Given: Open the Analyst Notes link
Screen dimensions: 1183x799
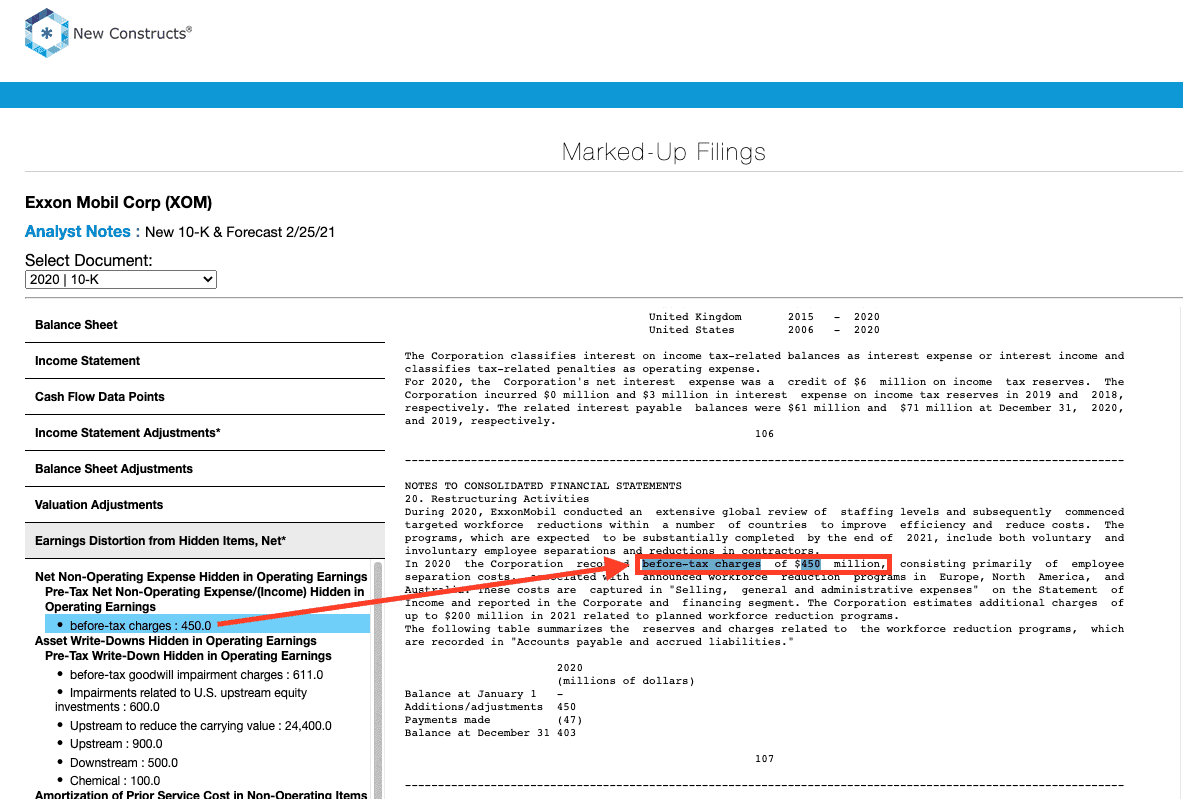Looking at the screenshot, I should pos(78,232).
